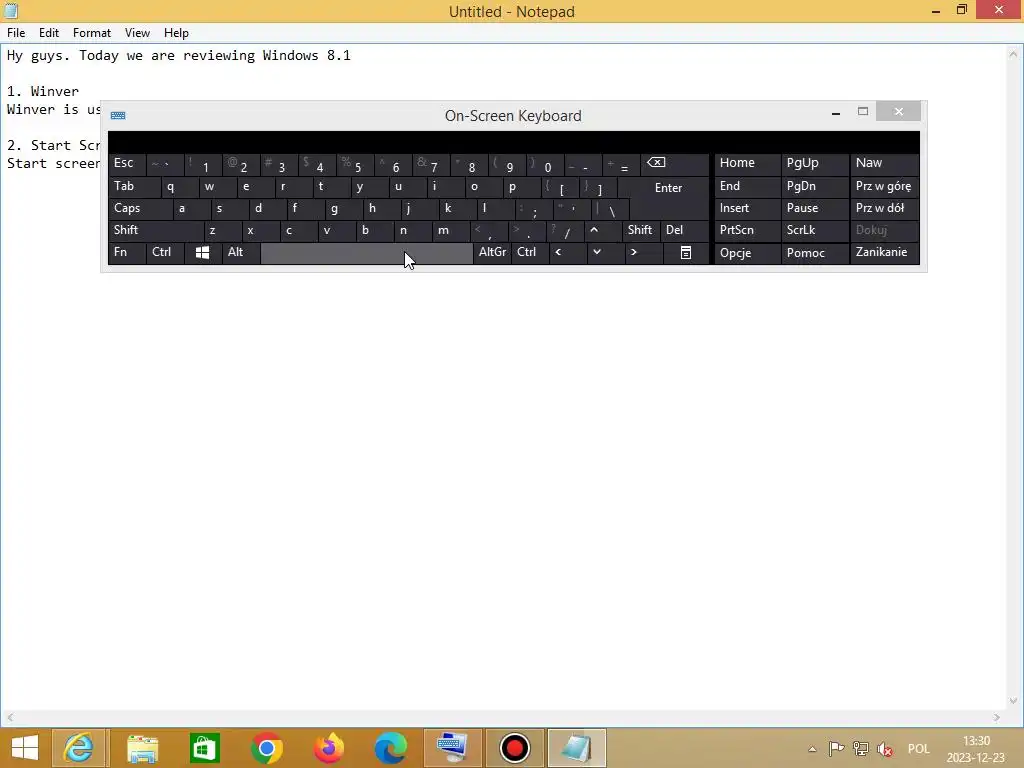
Task: Tap the space bar on keyboard
Action: [x=366, y=253]
